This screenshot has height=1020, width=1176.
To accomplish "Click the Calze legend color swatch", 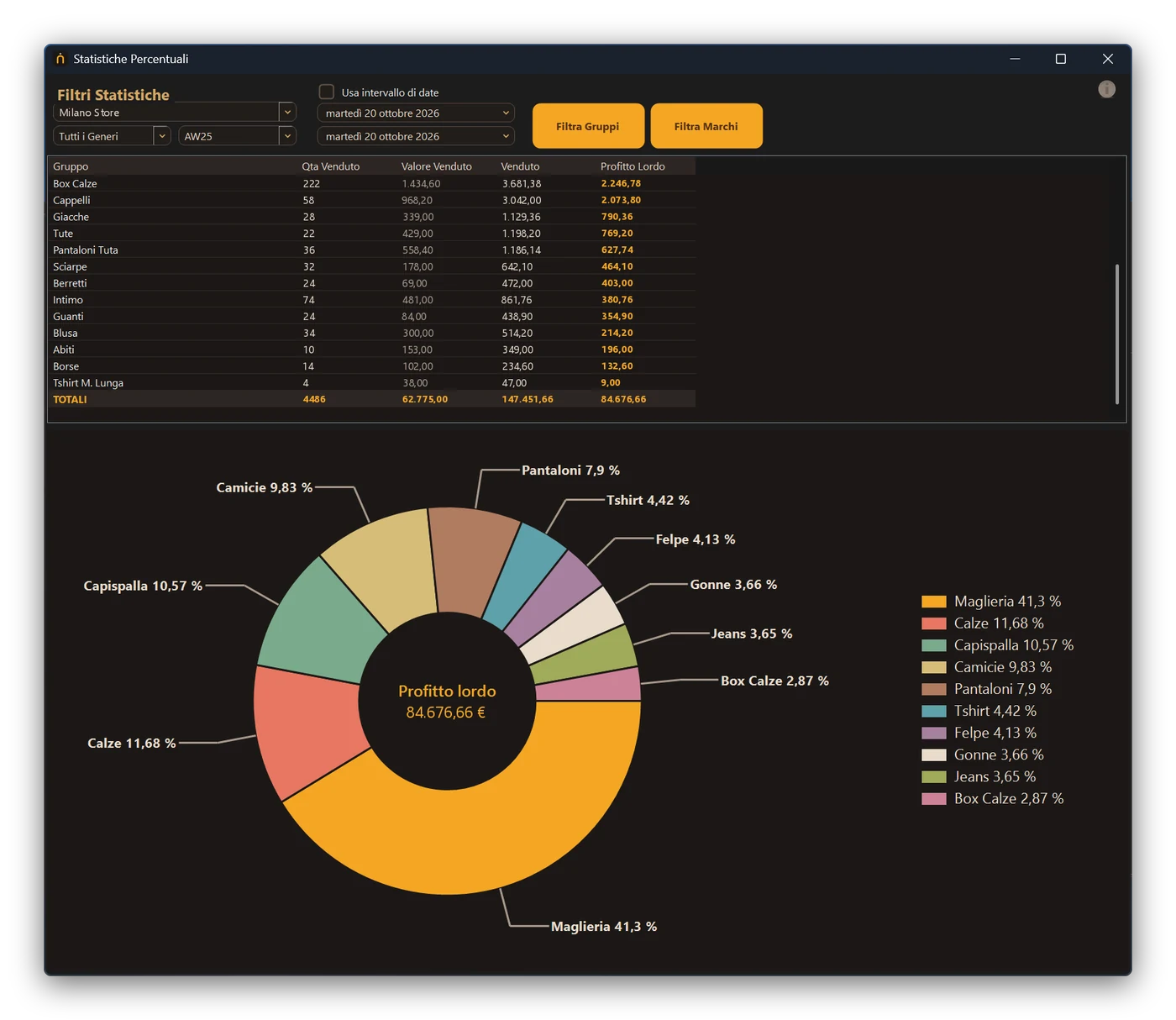I will point(934,623).
